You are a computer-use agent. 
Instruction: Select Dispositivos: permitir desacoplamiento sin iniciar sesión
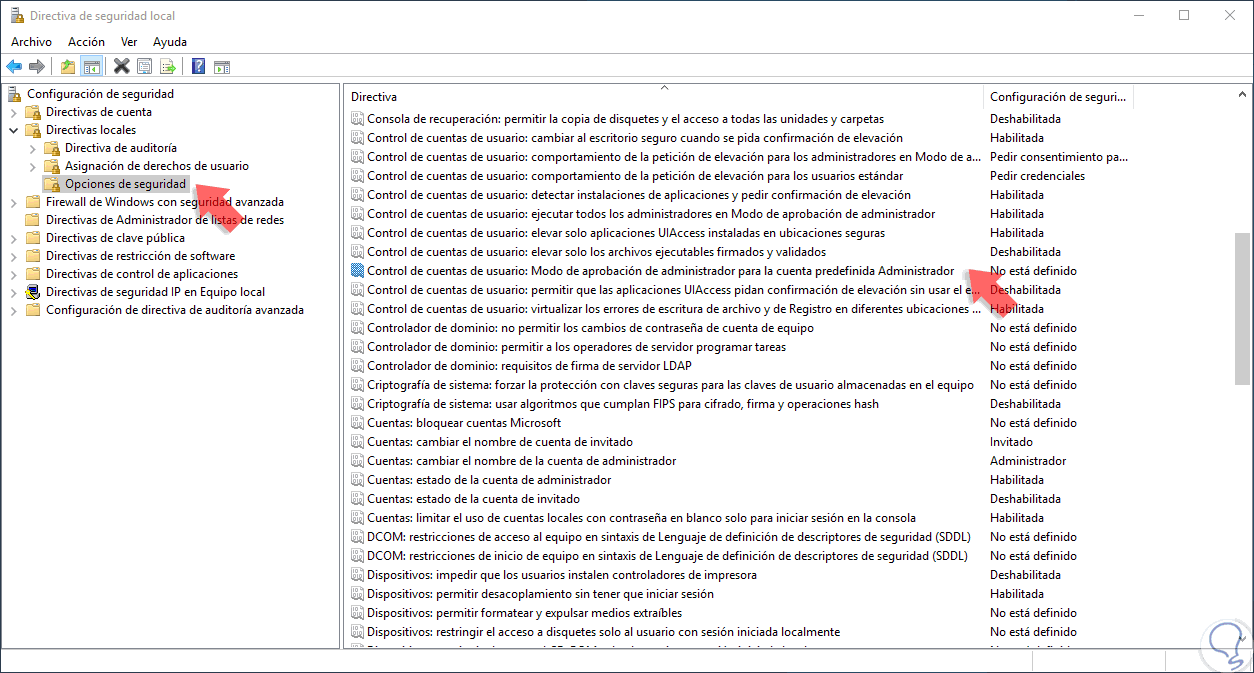[x=540, y=594]
